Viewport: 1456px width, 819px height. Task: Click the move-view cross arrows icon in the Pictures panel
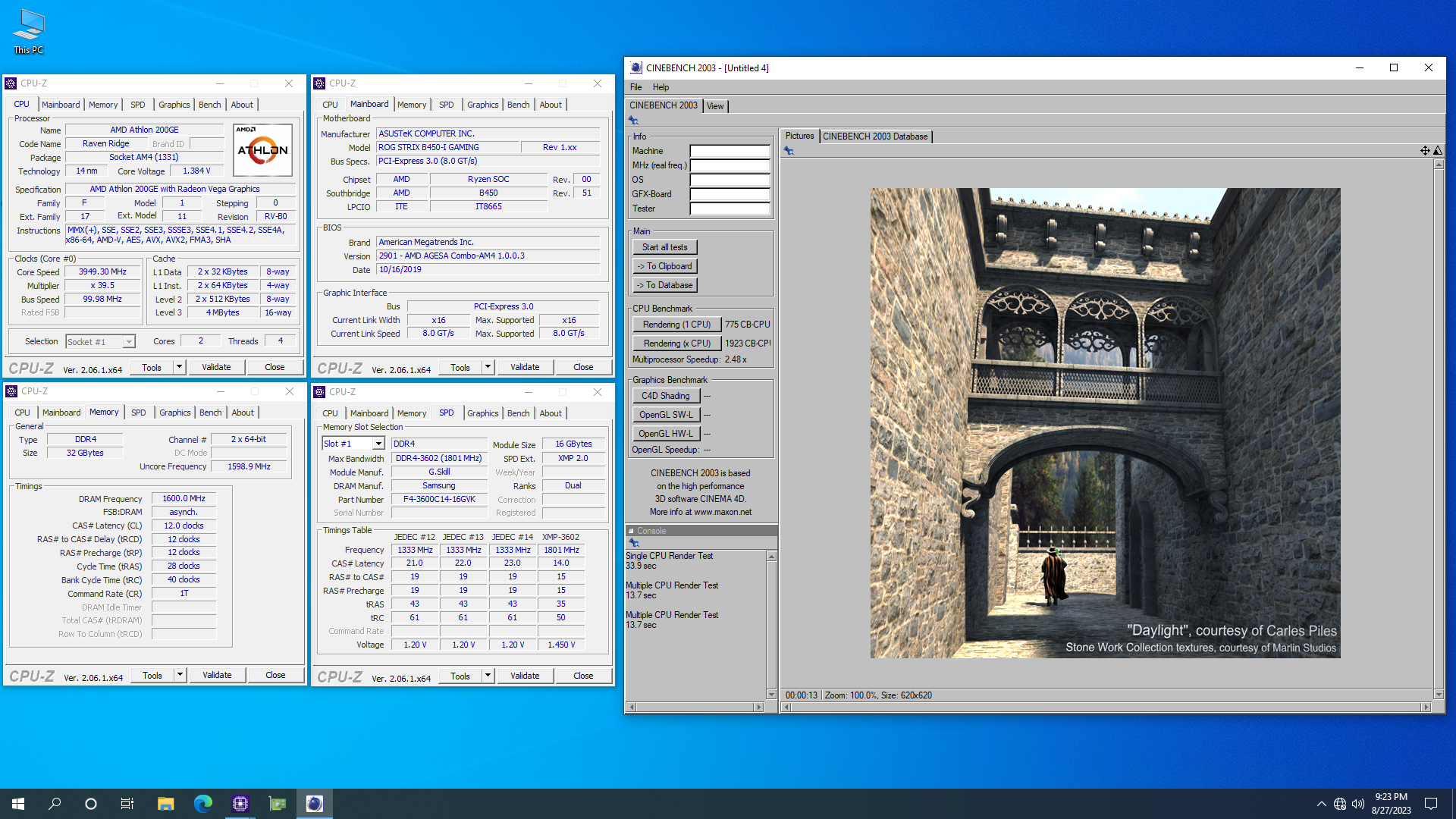(1425, 151)
